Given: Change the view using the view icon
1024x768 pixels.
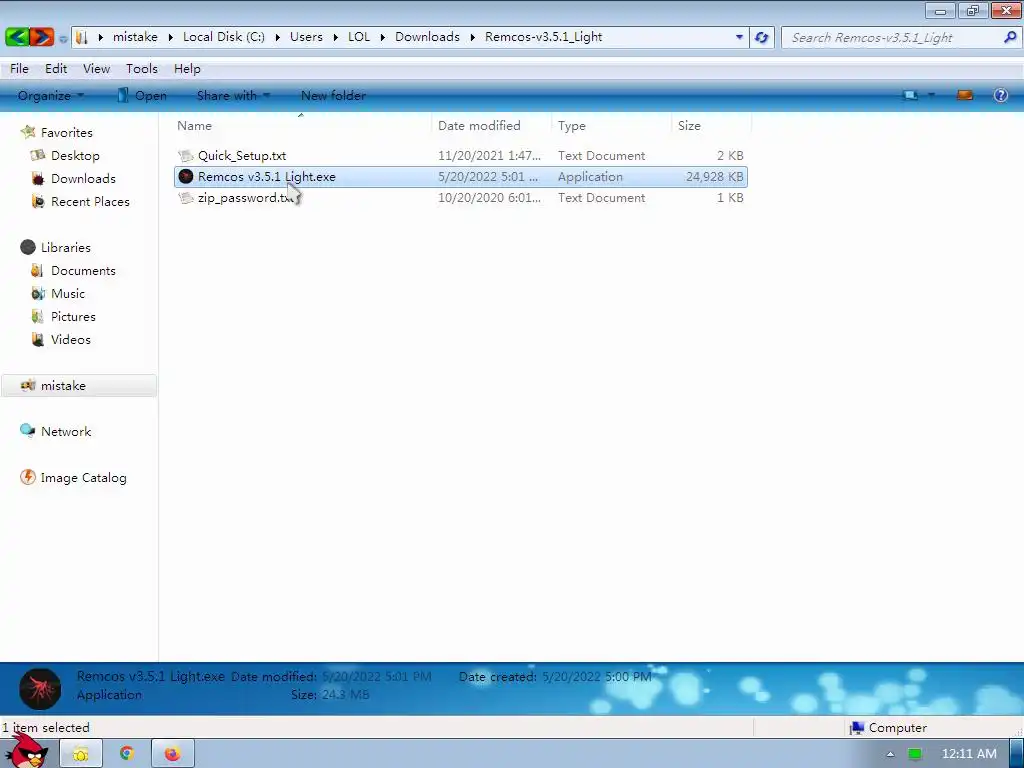Looking at the screenshot, I should pyautogui.click(x=910, y=95).
